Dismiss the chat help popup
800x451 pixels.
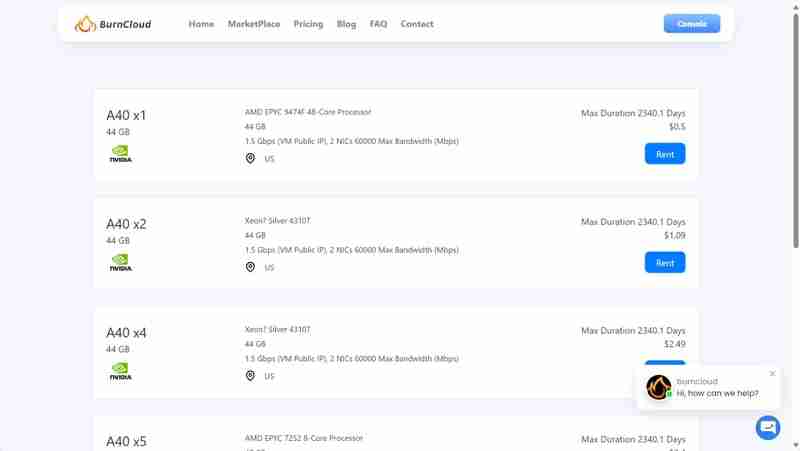pos(772,374)
